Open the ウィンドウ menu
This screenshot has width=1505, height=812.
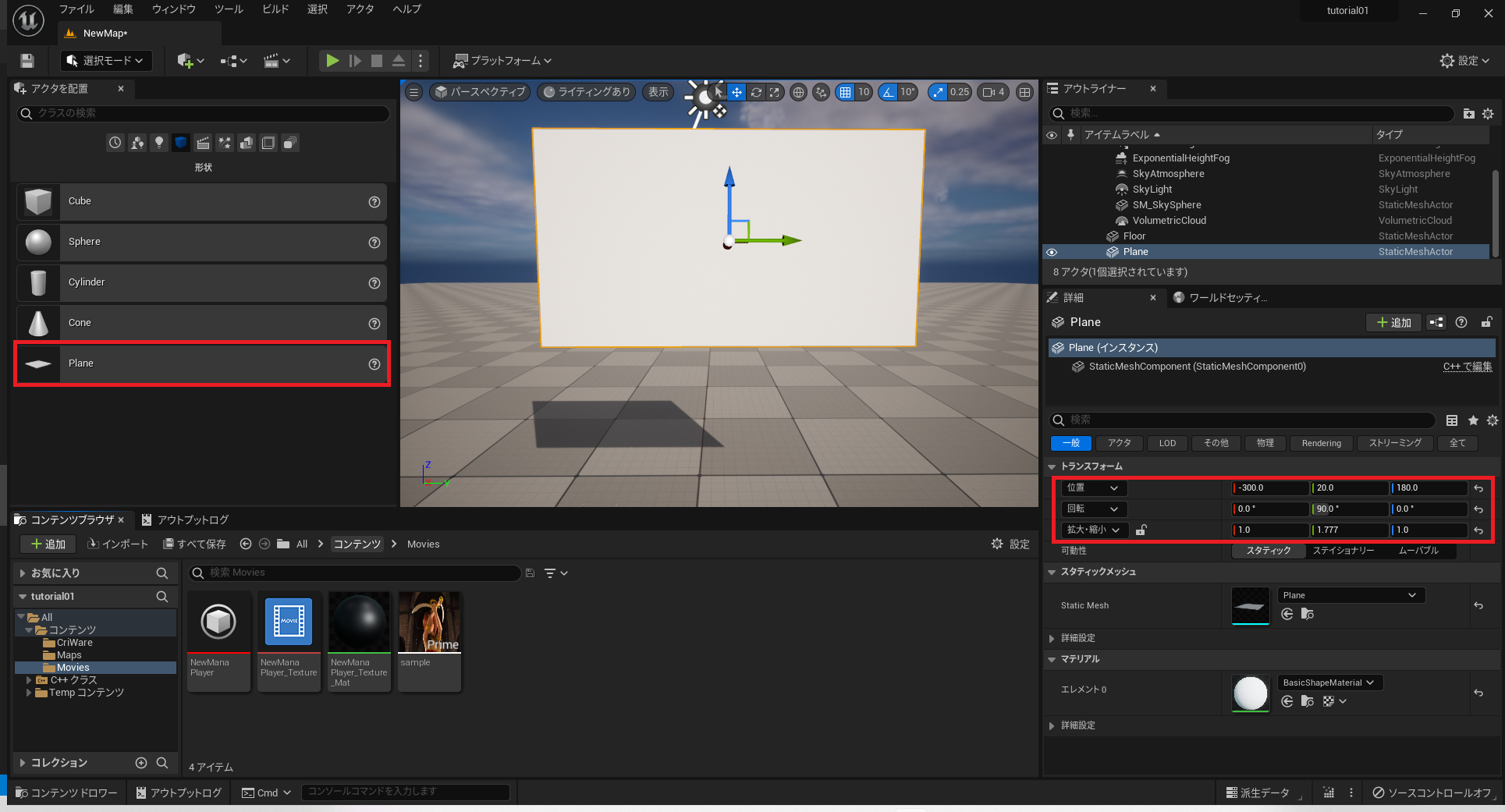pos(173,9)
